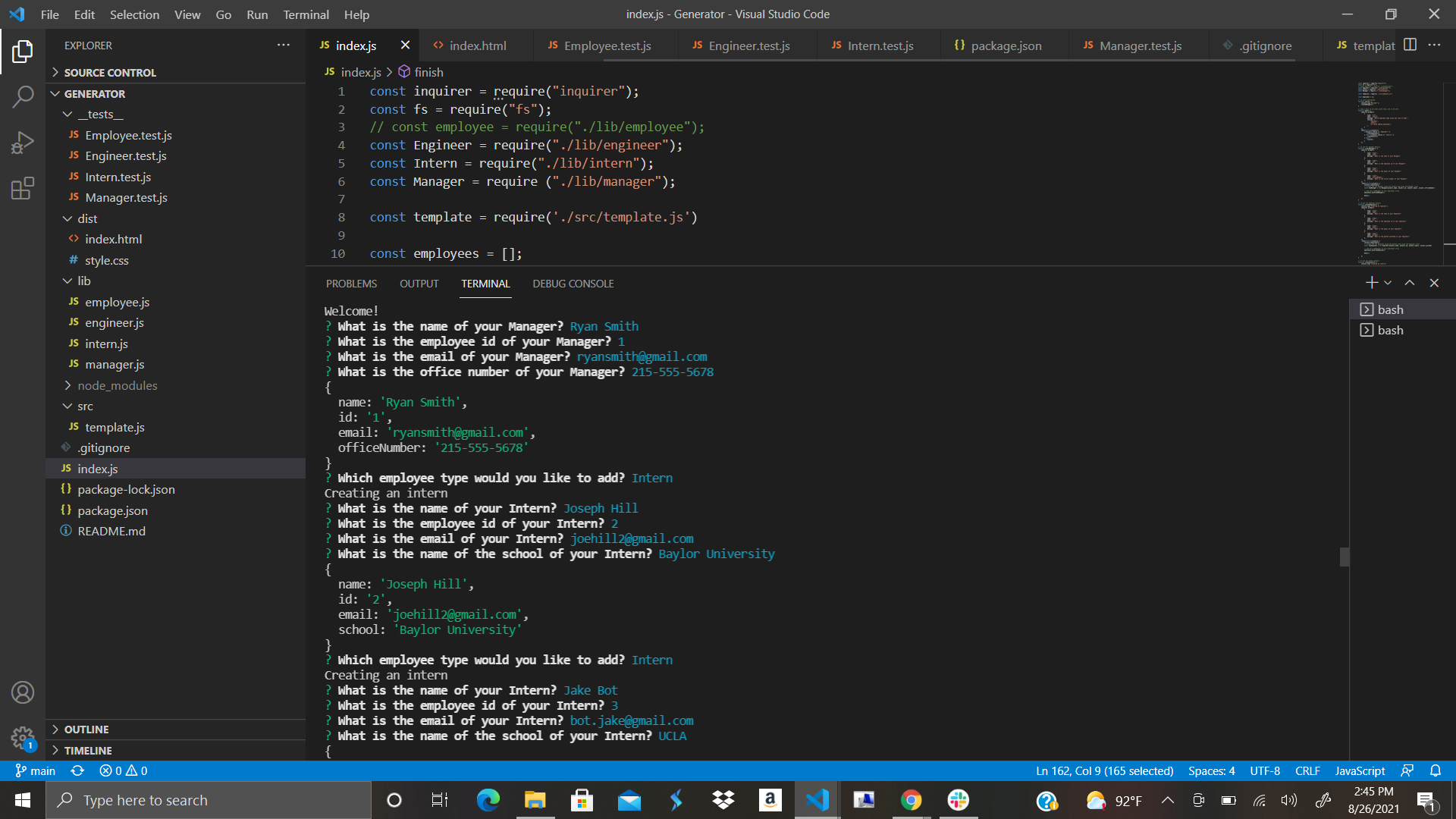
Task: Open Run and Debug view
Action: coord(23,143)
